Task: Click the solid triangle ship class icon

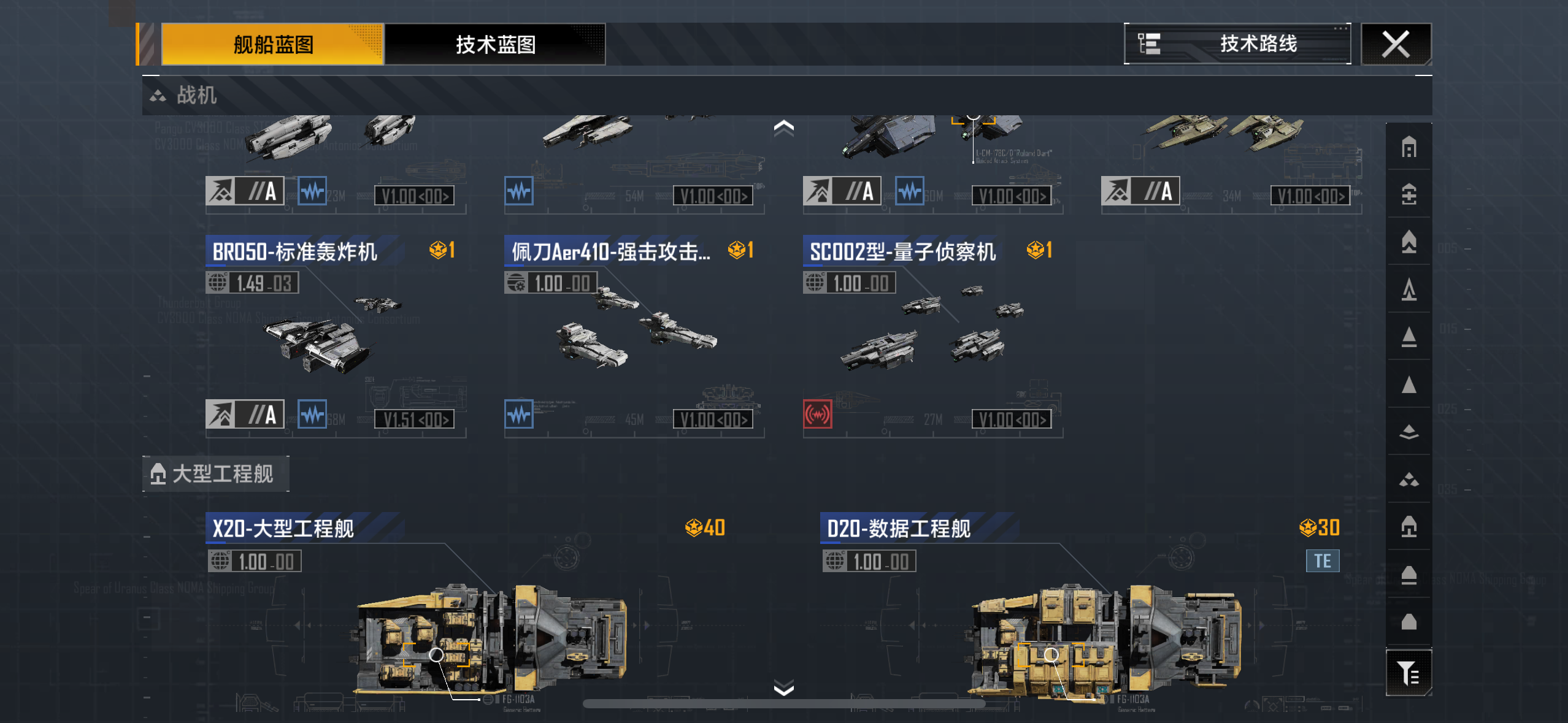Action: point(1409,384)
